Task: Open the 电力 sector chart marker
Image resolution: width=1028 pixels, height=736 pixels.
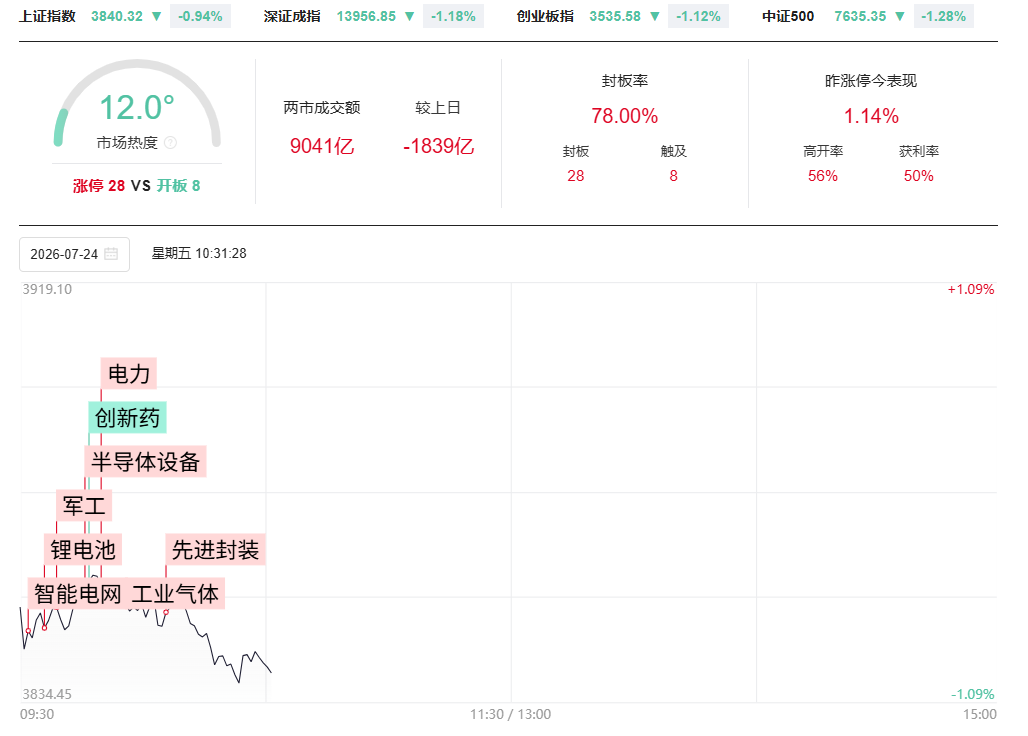Action: click(128, 374)
